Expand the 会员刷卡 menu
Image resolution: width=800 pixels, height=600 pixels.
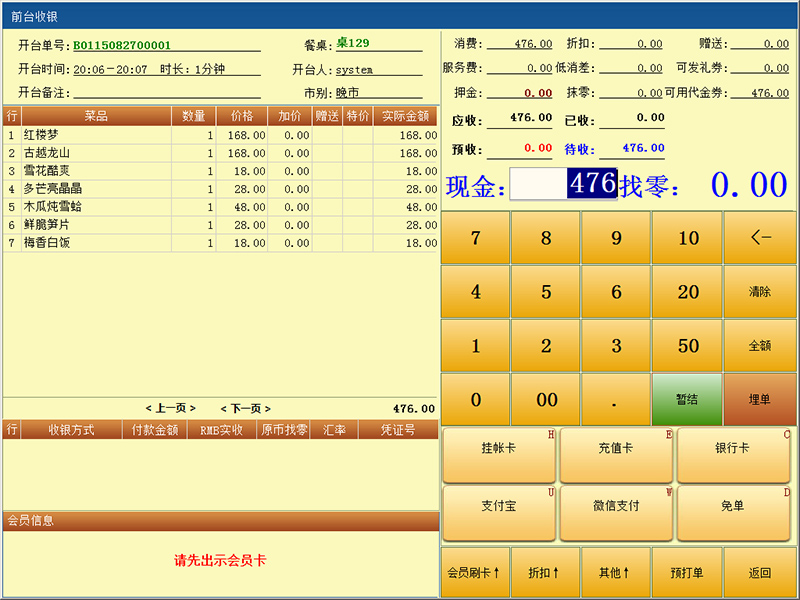tap(476, 572)
